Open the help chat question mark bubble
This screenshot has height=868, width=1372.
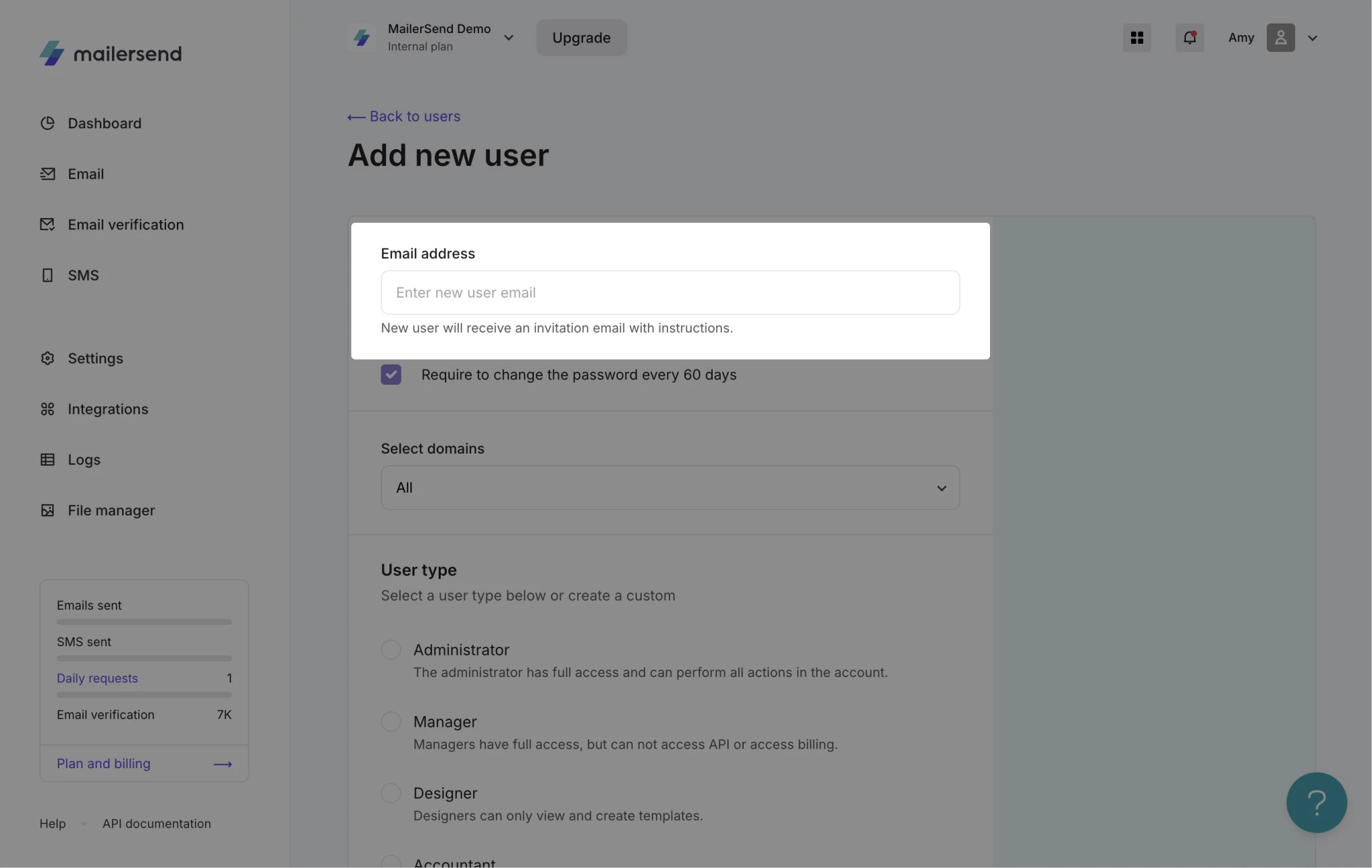(x=1316, y=802)
